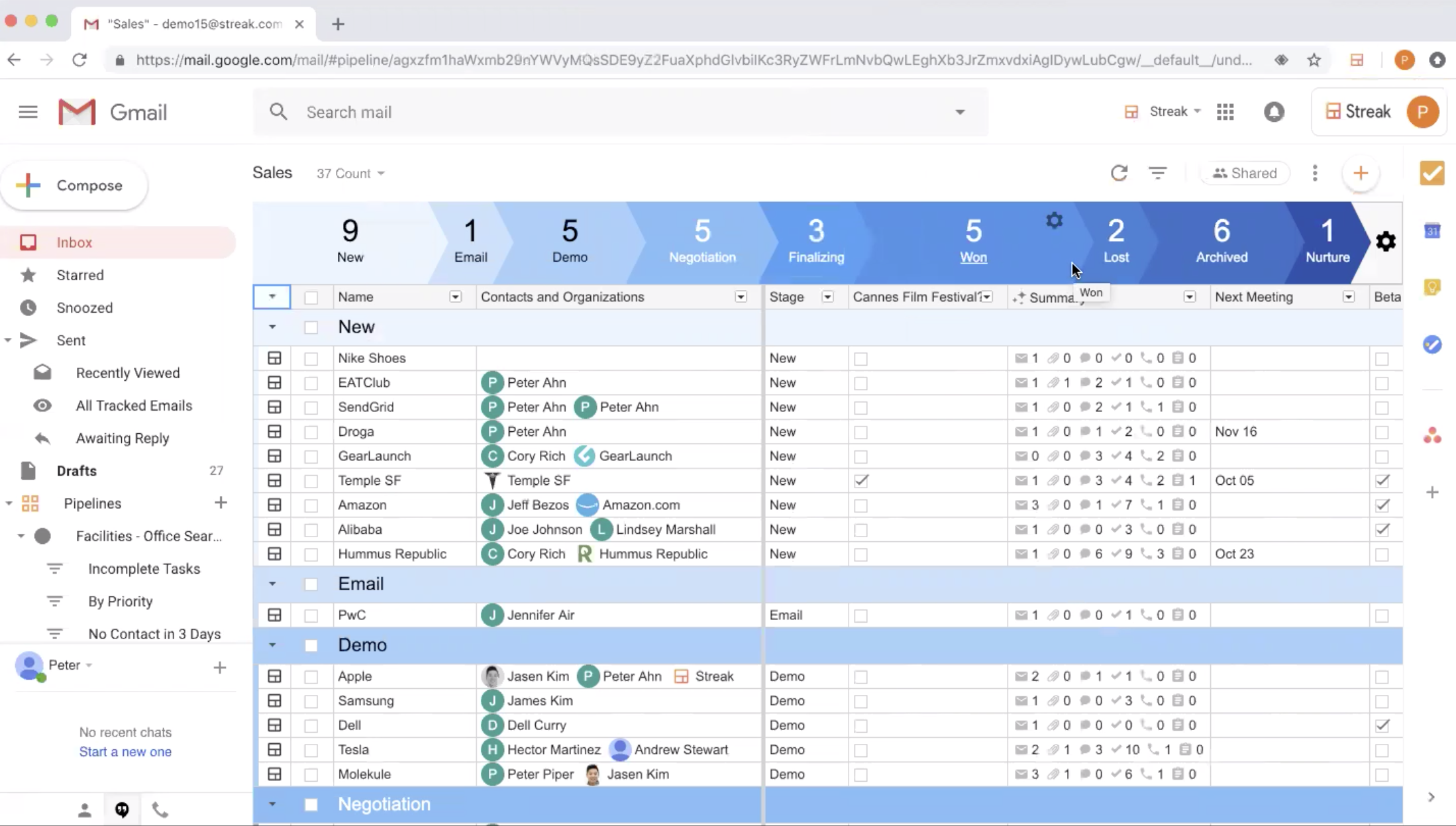The image size is (1456, 826).
Task: Open the Name column filter dropdown
Action: tap(455, 297)
